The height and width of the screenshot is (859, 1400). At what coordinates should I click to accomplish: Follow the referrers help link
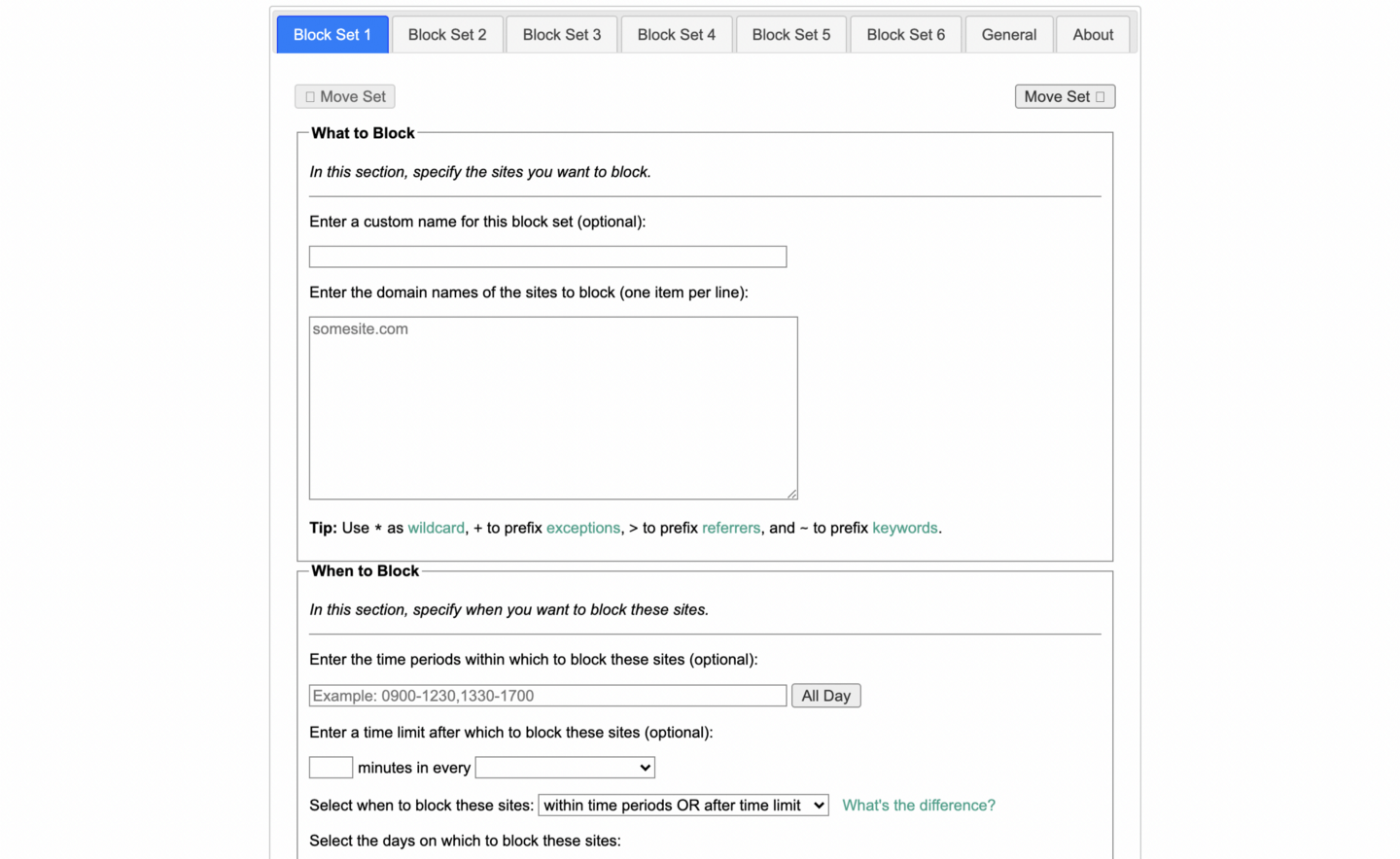[731, 528]
